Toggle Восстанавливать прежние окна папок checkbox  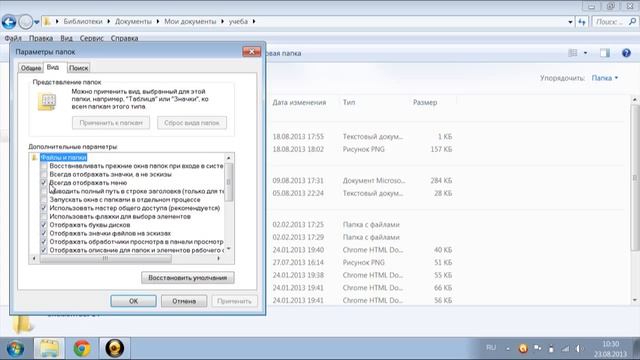tap(44, 166)
